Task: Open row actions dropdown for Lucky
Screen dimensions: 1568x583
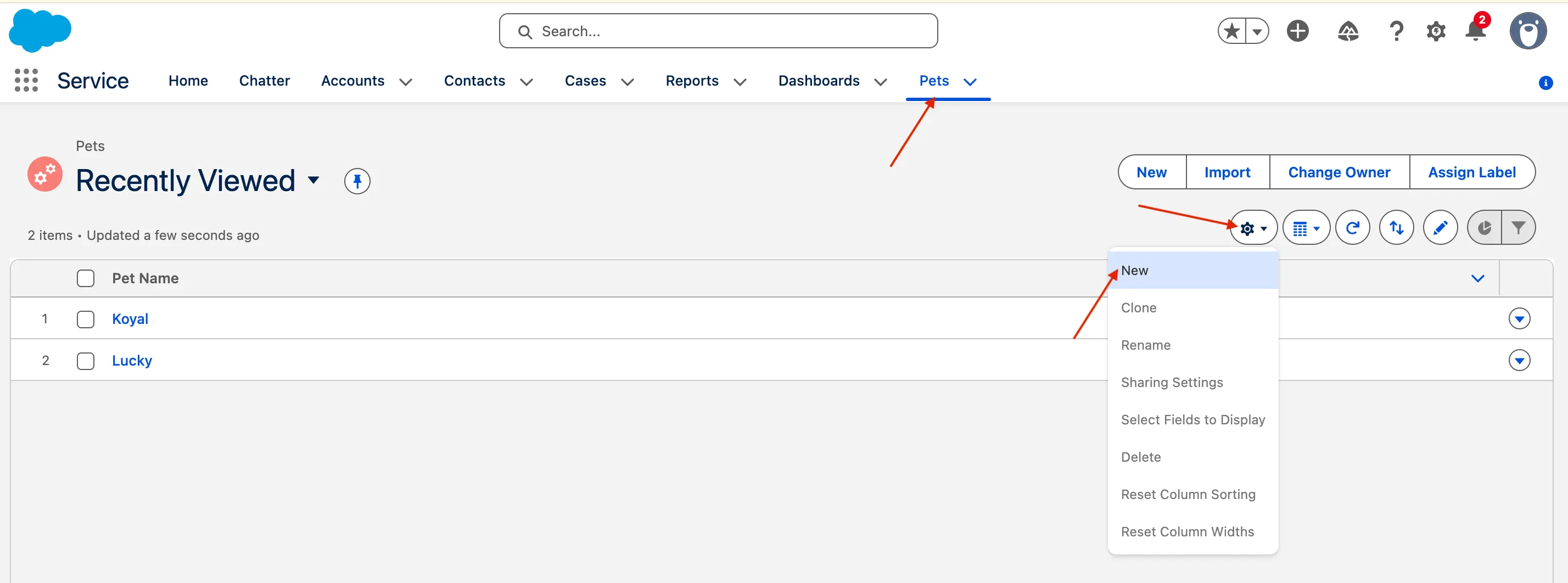Action: pyautogui.click(x=1519, y=360)
